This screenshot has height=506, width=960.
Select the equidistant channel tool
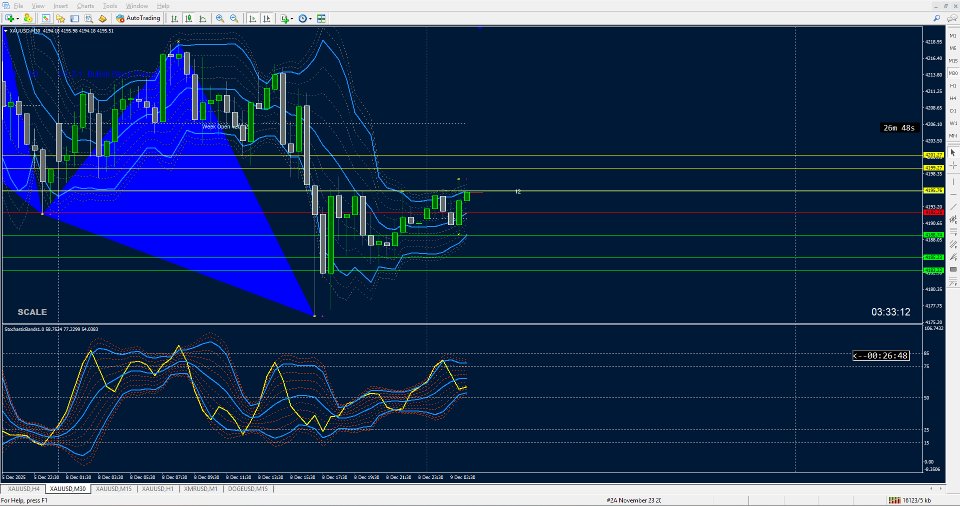pos(953,219)
